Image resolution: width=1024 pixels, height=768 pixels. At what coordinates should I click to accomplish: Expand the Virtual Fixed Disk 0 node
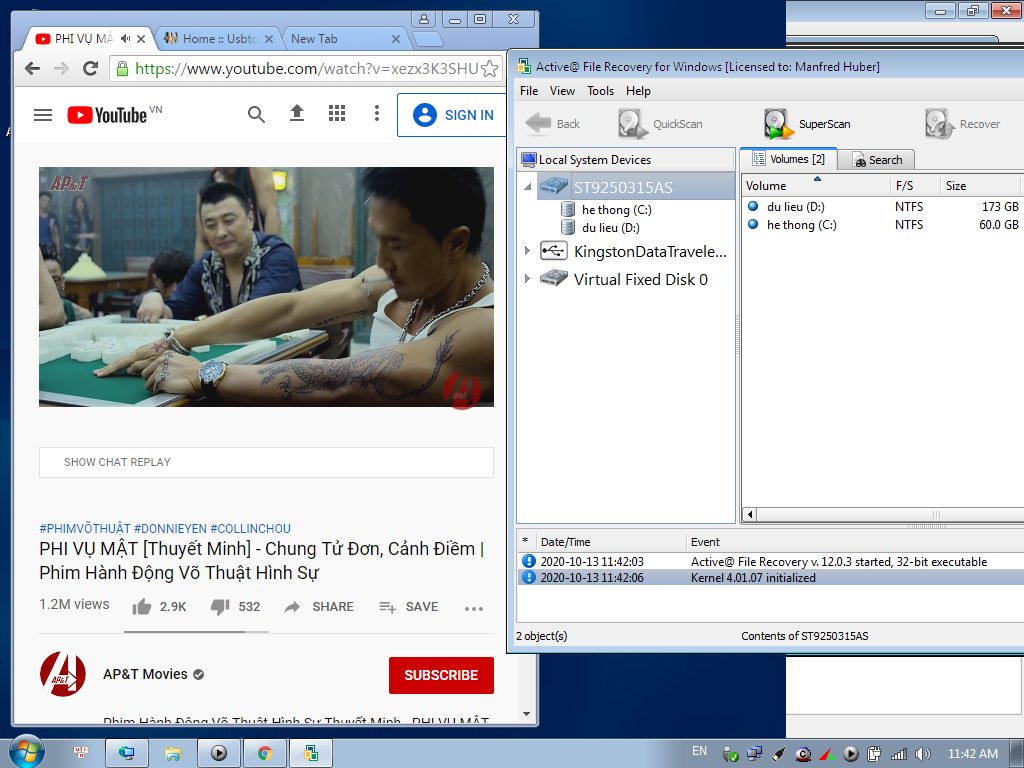coord(528,279)
